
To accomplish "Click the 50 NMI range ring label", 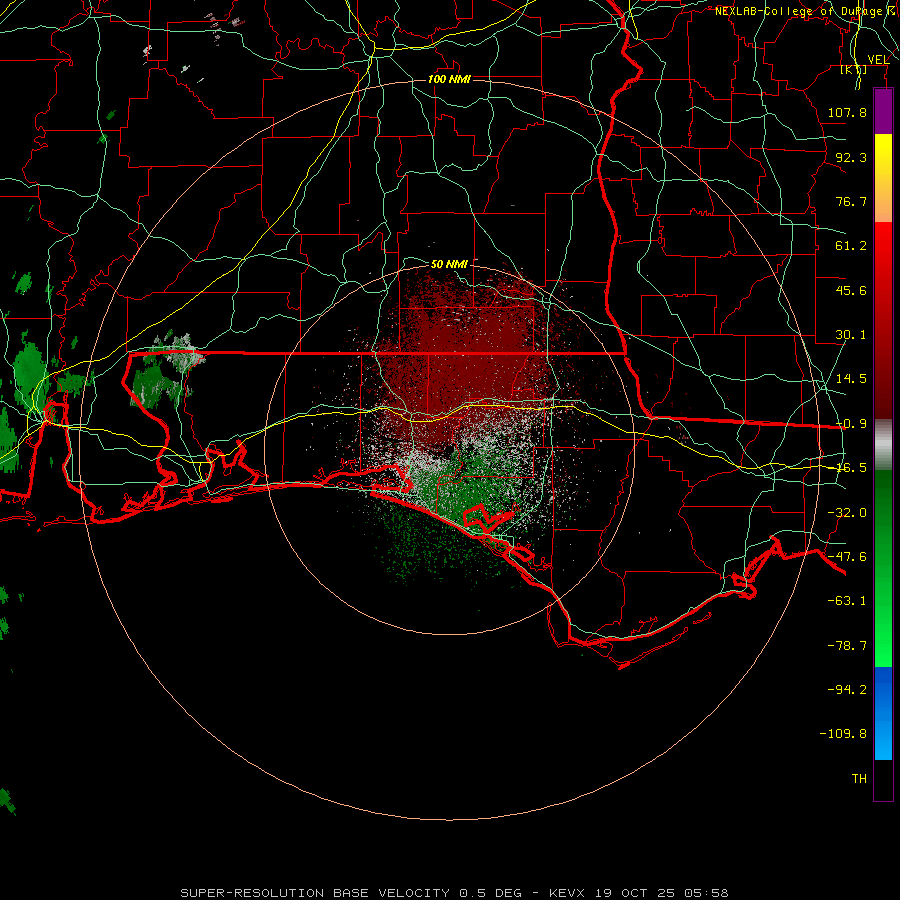I will click(449, 264).
